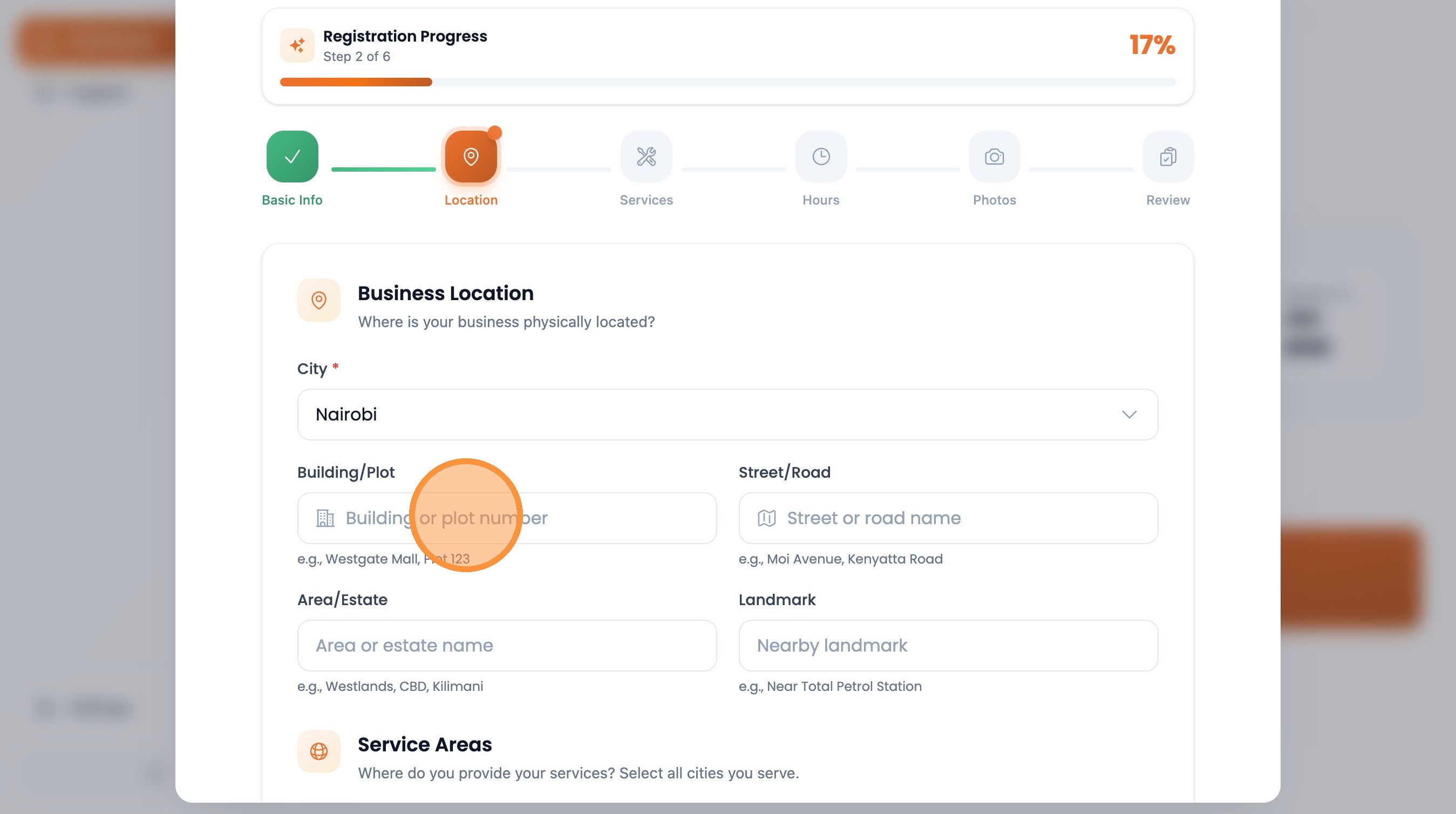The width and height of the screenshot is (1456, 814).
Task: Open the City dropdown showing Nairobi
Action: [727, 415]
